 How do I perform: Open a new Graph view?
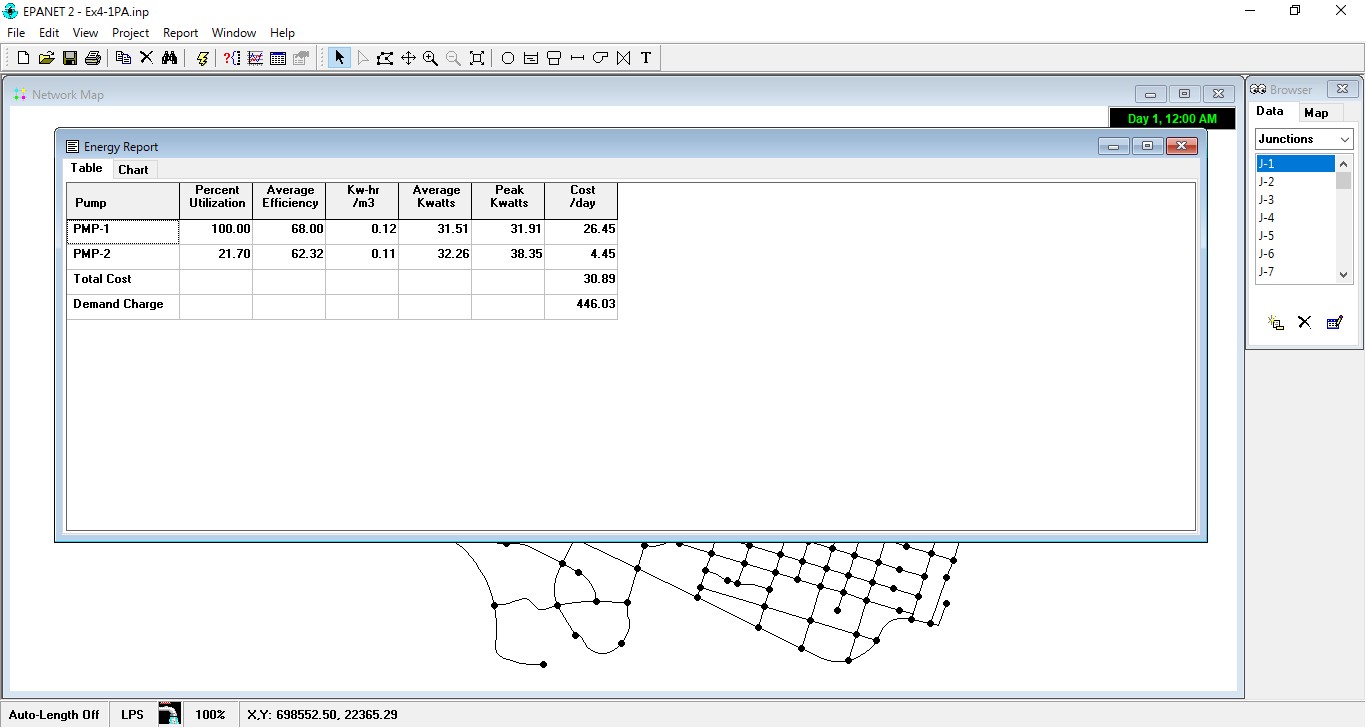255,57
